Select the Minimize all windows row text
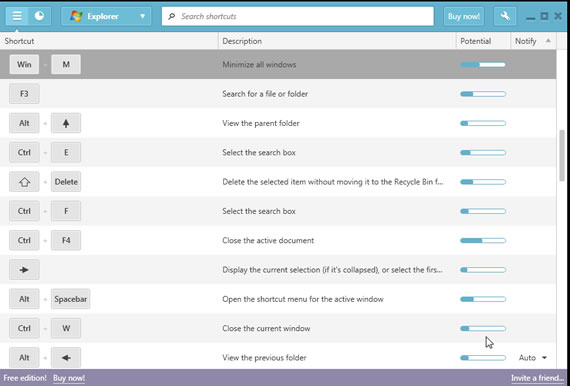The height and width of the screenshot is (386, 570). tap(259, 65)
